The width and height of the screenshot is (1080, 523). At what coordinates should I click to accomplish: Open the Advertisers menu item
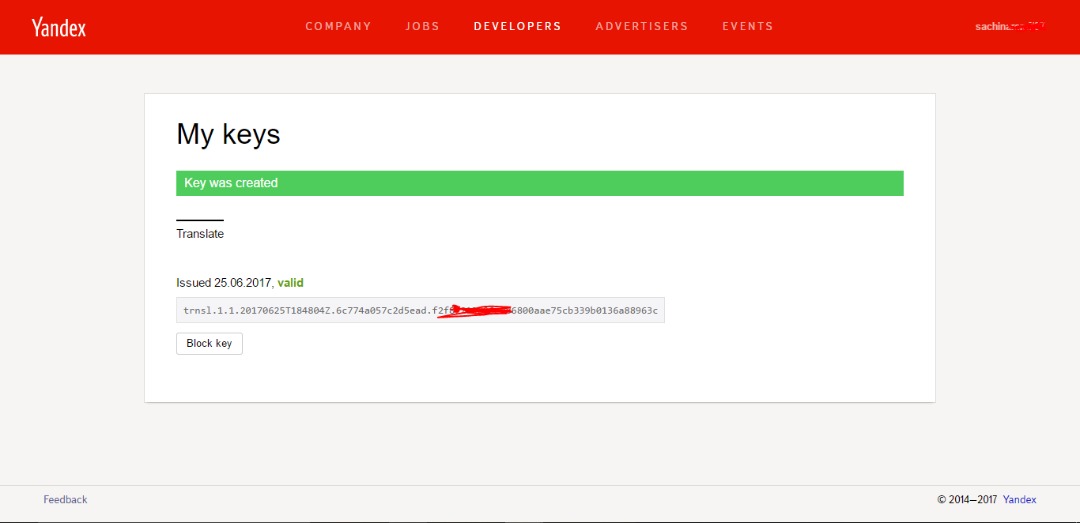(x=641, y=26)
